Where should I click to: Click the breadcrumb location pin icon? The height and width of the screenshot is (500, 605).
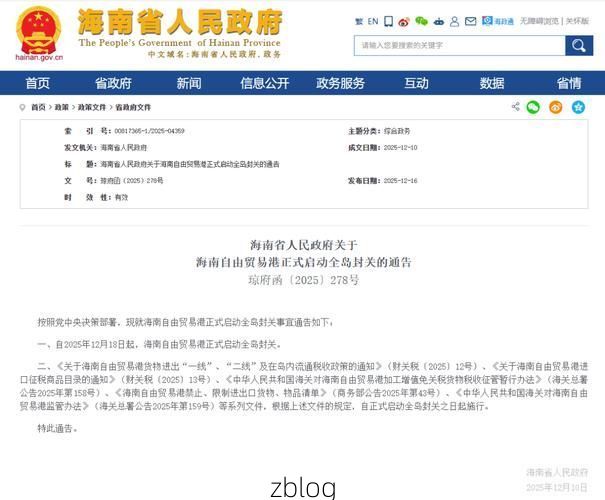coord(22,107)
